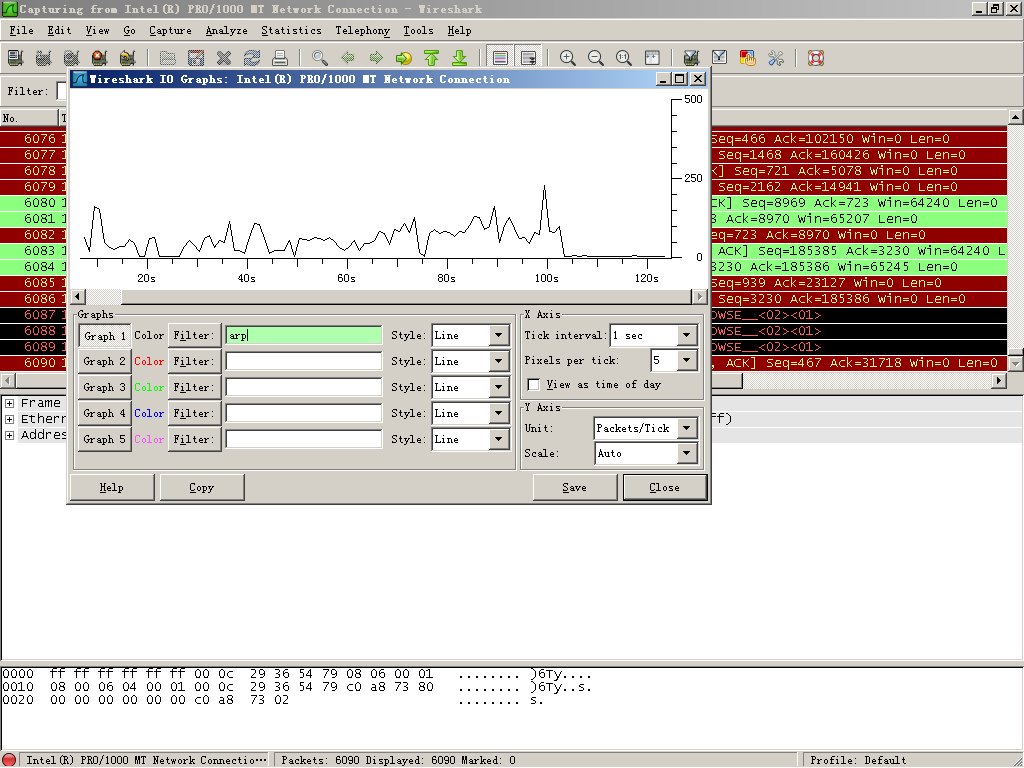Edit capture filters toolbar icon

pyautogui.click(x=691, y=58)
